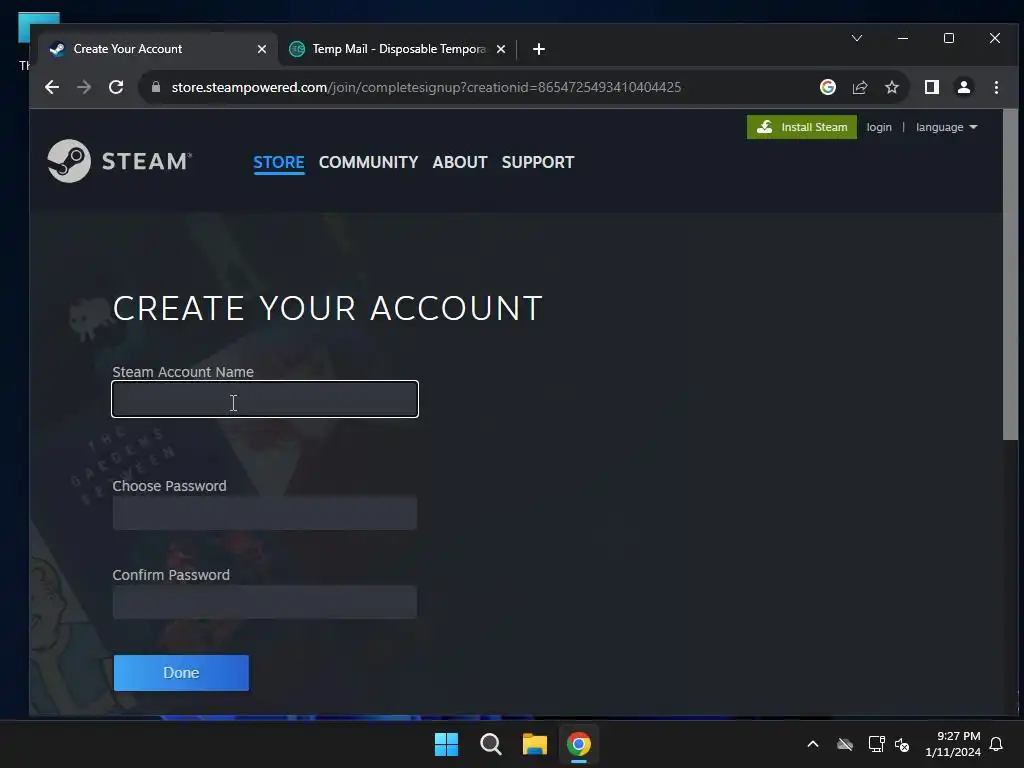The image size is (1024, 768).
Task: Click the Steam logo in header
Action: pos(120,161)
